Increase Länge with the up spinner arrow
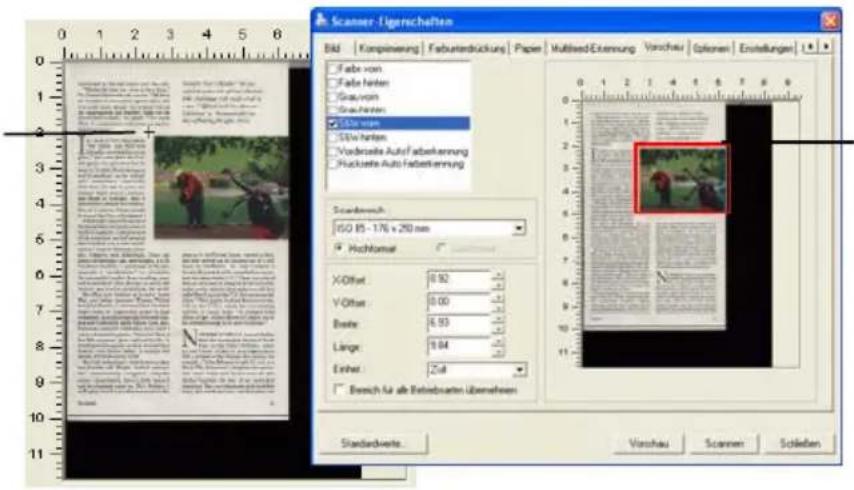This screenshot has height=490, width=854. 498,342
